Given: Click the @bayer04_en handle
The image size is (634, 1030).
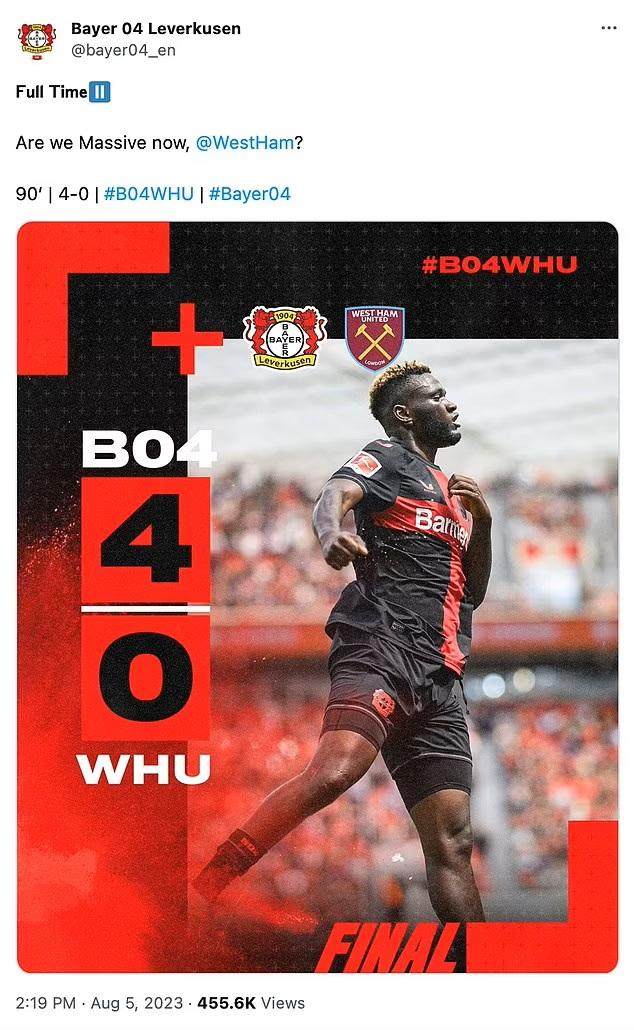Looking at the screenshot, I should click(x=123, y=51).
